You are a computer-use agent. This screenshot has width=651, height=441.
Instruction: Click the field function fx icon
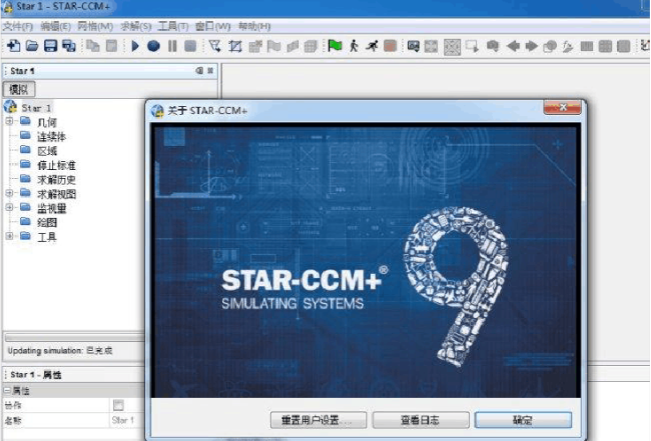(x=568, y=46)
